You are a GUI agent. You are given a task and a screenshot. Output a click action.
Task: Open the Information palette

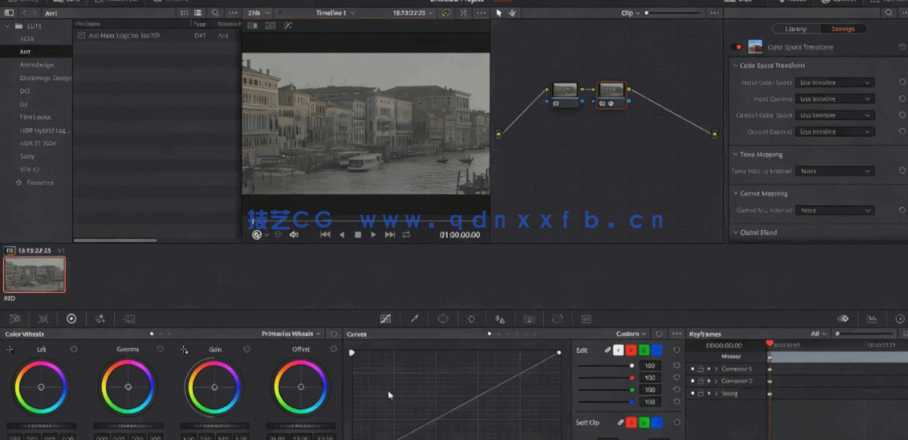(x=900, y=318)
